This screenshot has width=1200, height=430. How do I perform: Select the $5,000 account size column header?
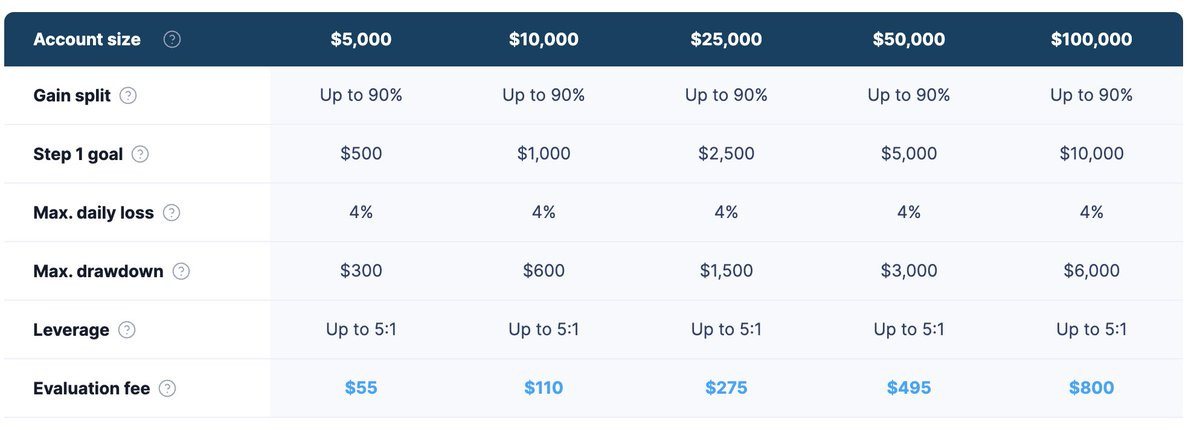(361, 40)
